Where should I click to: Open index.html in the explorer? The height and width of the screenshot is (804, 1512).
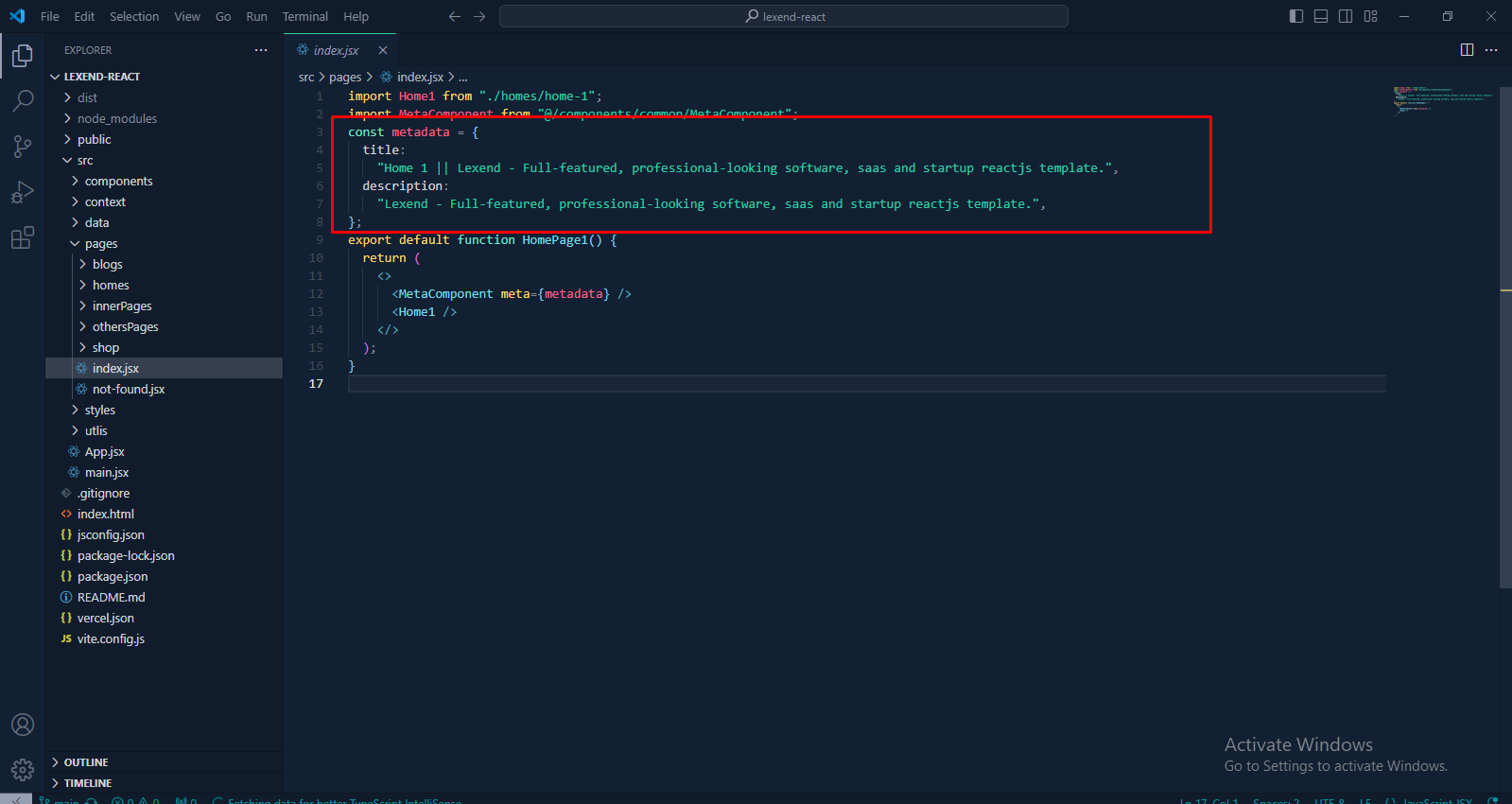[x=164, y=514]
